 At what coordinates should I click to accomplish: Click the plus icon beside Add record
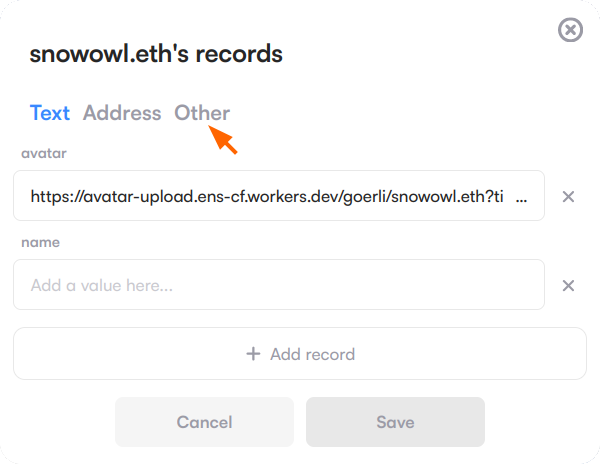(253, 354)
